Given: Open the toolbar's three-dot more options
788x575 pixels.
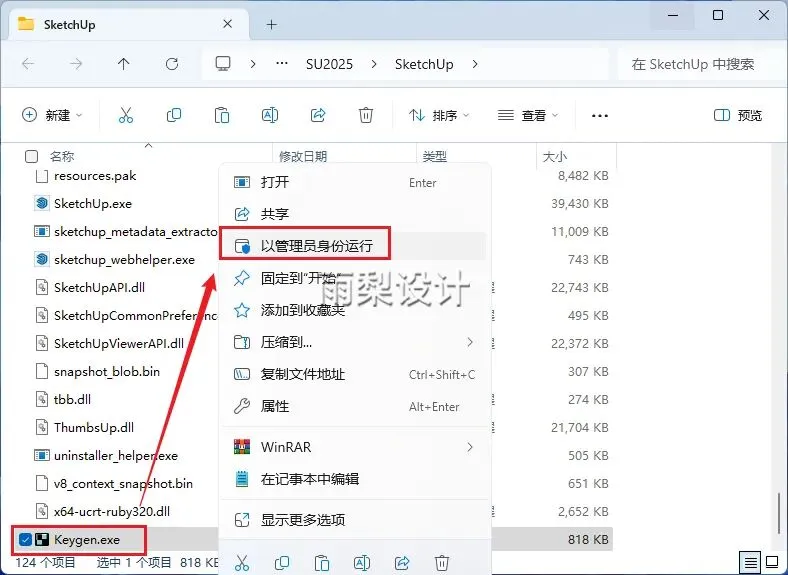Looking at the screenshot, I should tap(600, 116).
